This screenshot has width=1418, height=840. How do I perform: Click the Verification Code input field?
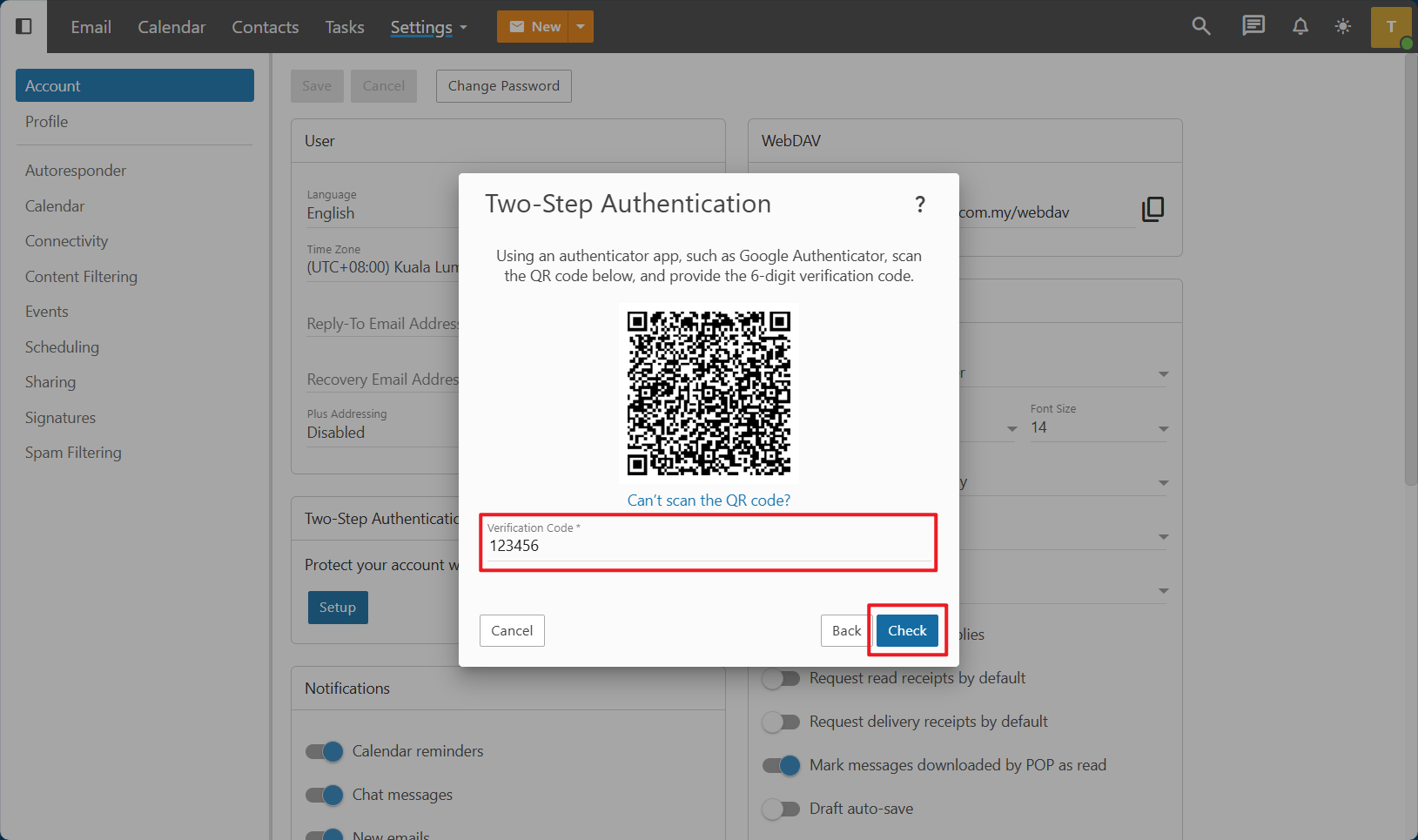point(709,541)
